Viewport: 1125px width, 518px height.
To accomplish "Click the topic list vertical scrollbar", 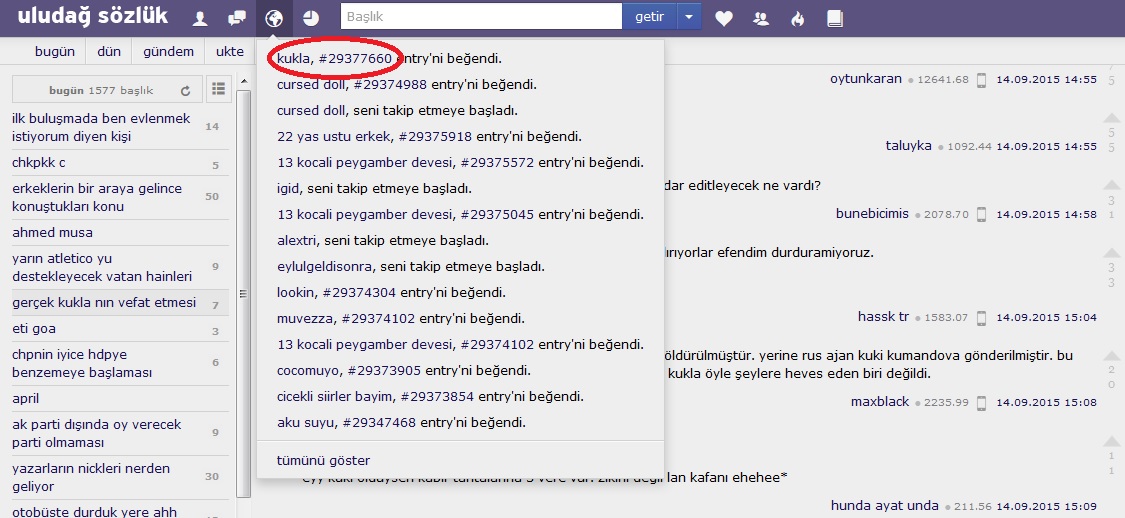I will click(243, 293).
